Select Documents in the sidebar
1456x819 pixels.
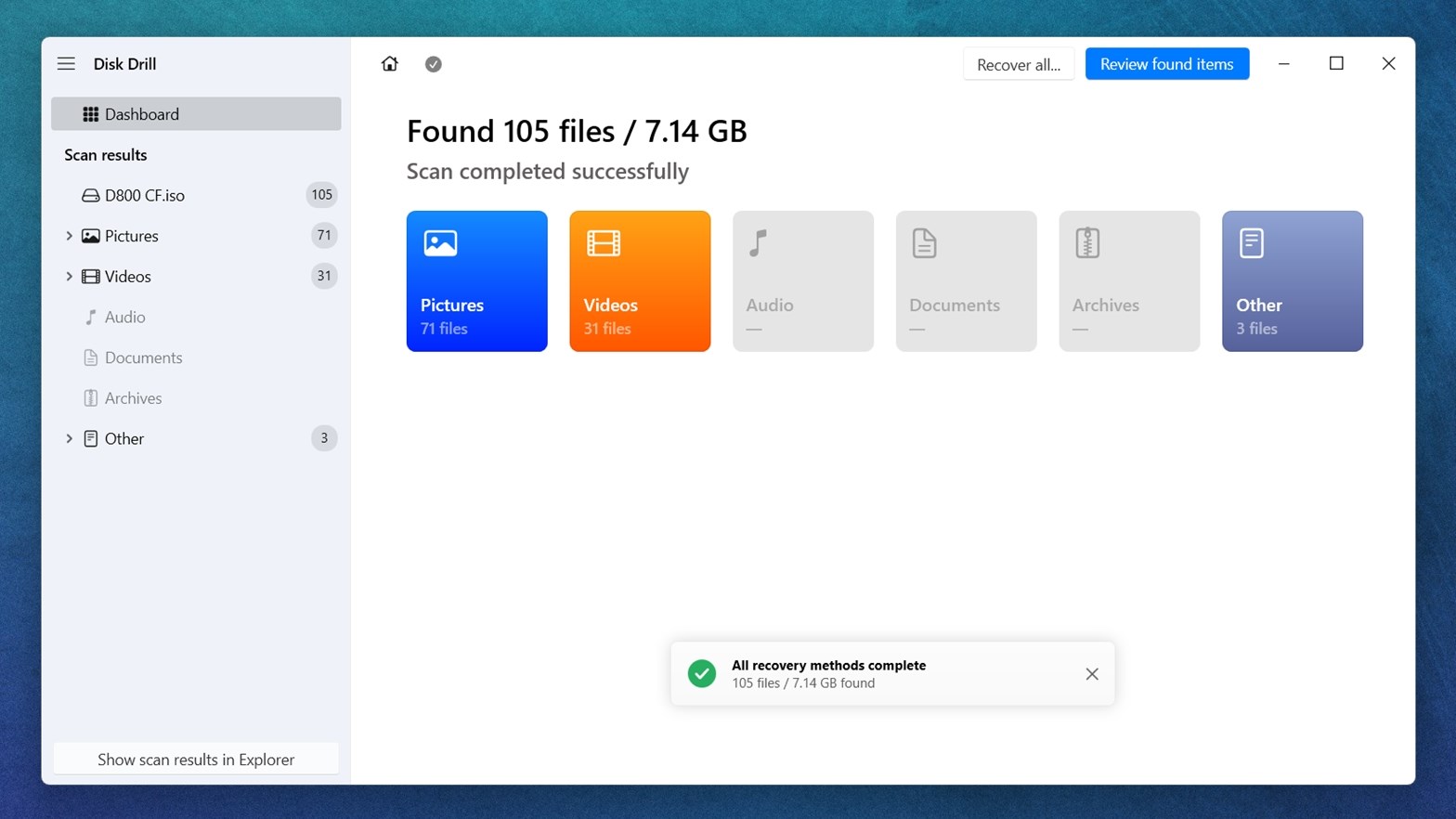point(196,357)
